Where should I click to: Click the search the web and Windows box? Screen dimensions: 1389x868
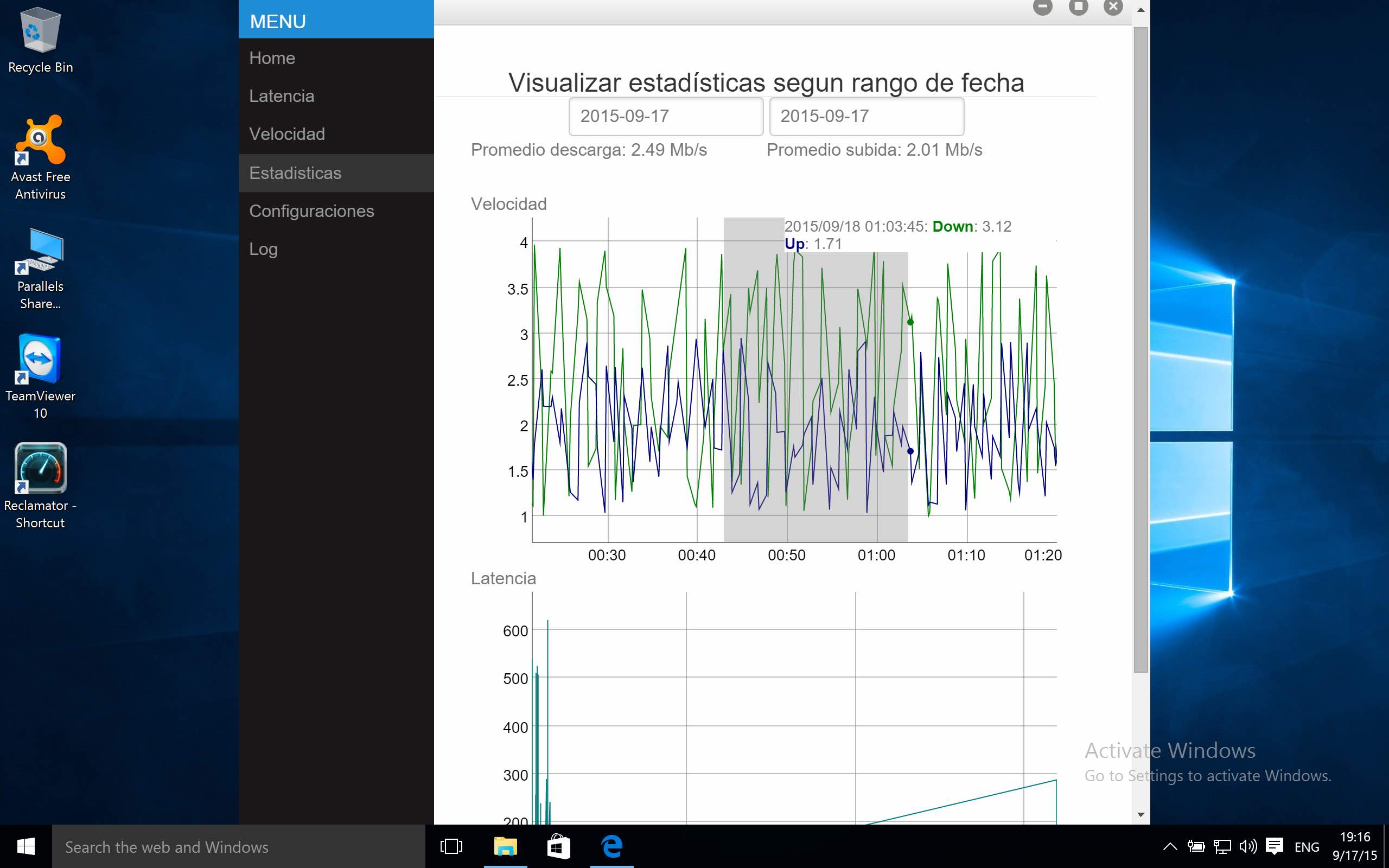[x=239, y=847]
